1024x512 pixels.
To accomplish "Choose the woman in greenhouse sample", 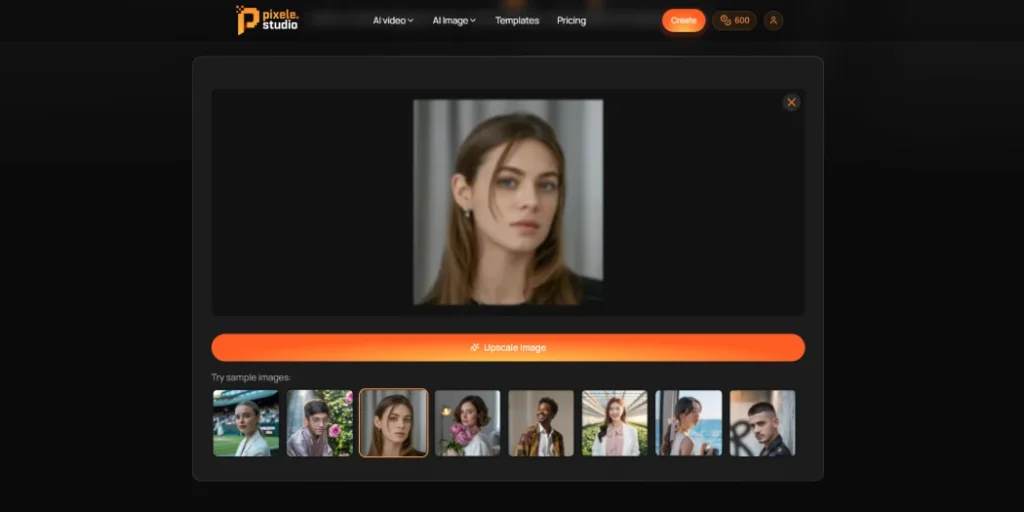I will tap(615, 423).
